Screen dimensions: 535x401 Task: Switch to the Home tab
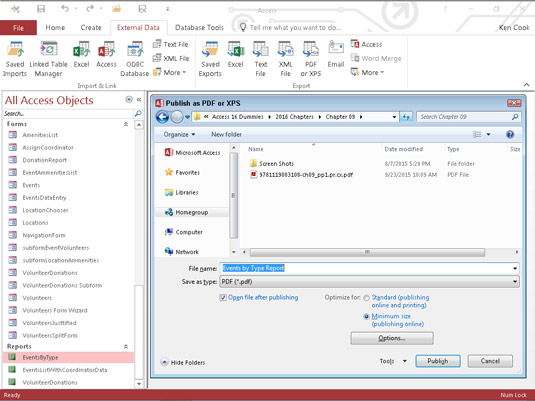(55, 28)
